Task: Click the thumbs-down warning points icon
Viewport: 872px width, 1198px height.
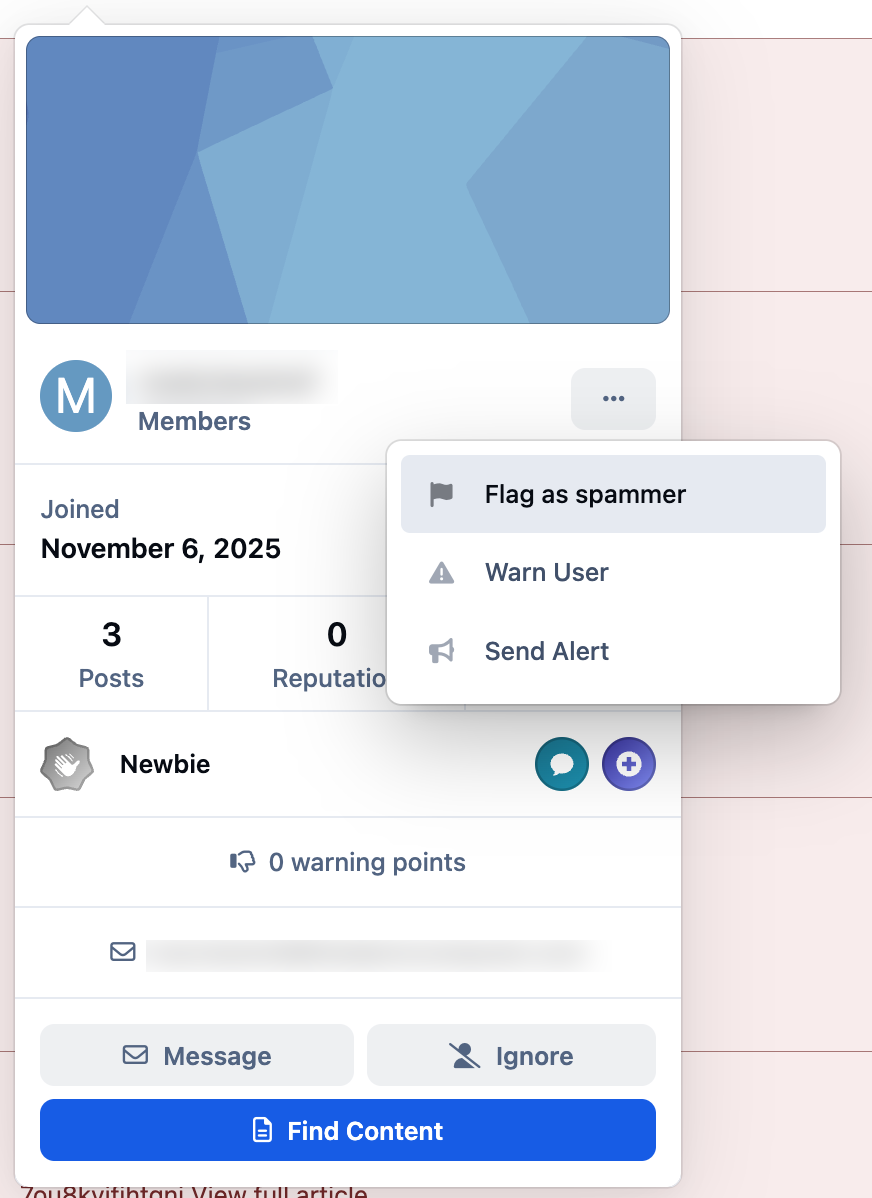Action: coord(243,863)
